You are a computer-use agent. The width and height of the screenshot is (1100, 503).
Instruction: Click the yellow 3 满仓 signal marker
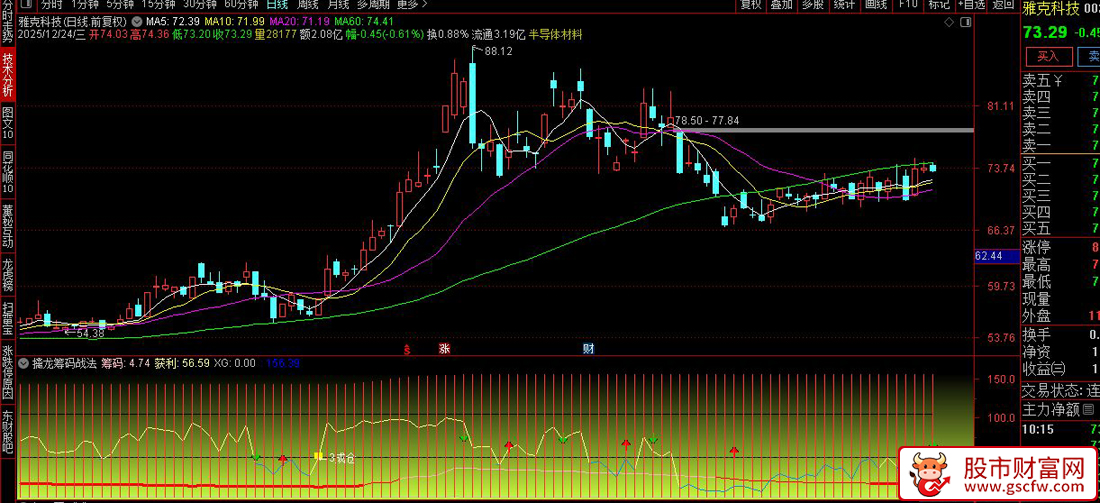point(318,457)
